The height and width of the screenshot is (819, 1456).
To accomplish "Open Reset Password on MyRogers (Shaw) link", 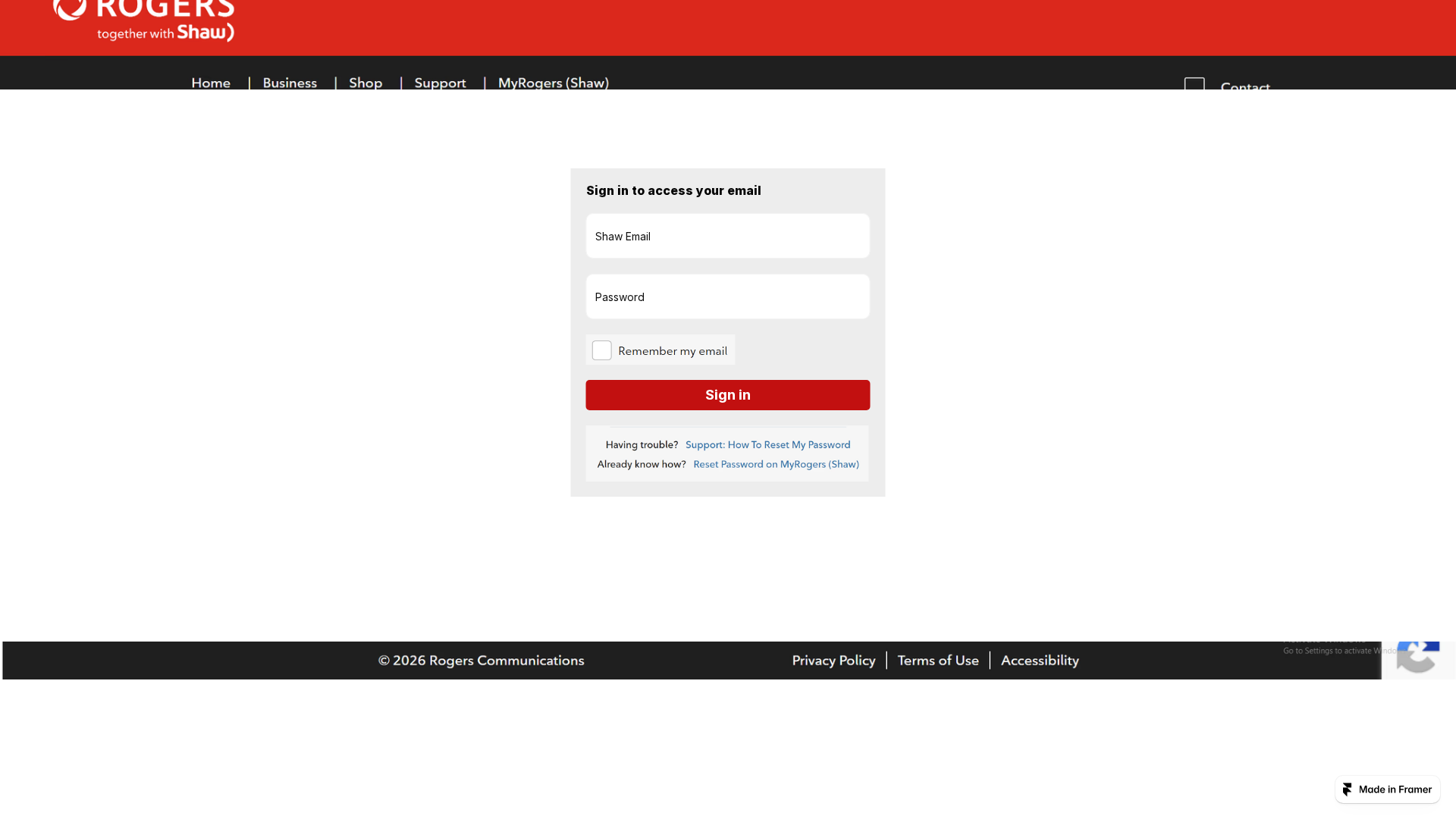I will [x=776, y=464].
